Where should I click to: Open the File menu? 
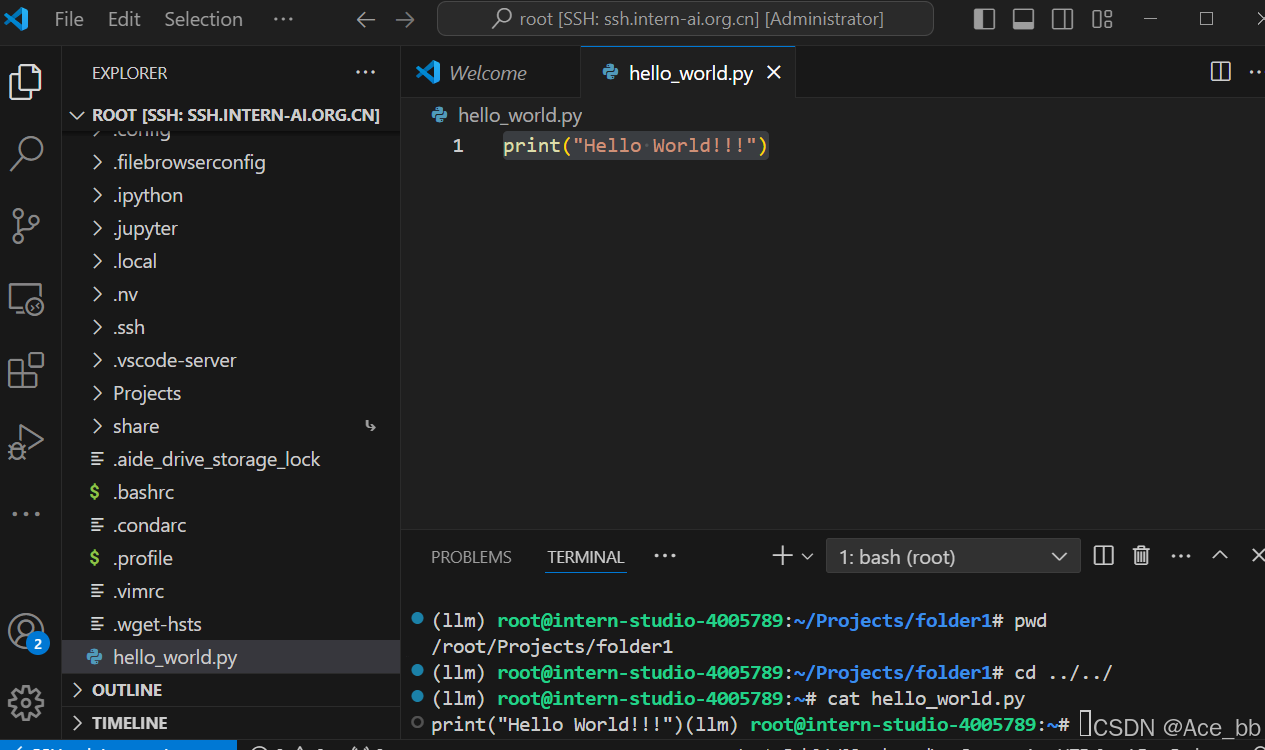[x=69, y=19]
